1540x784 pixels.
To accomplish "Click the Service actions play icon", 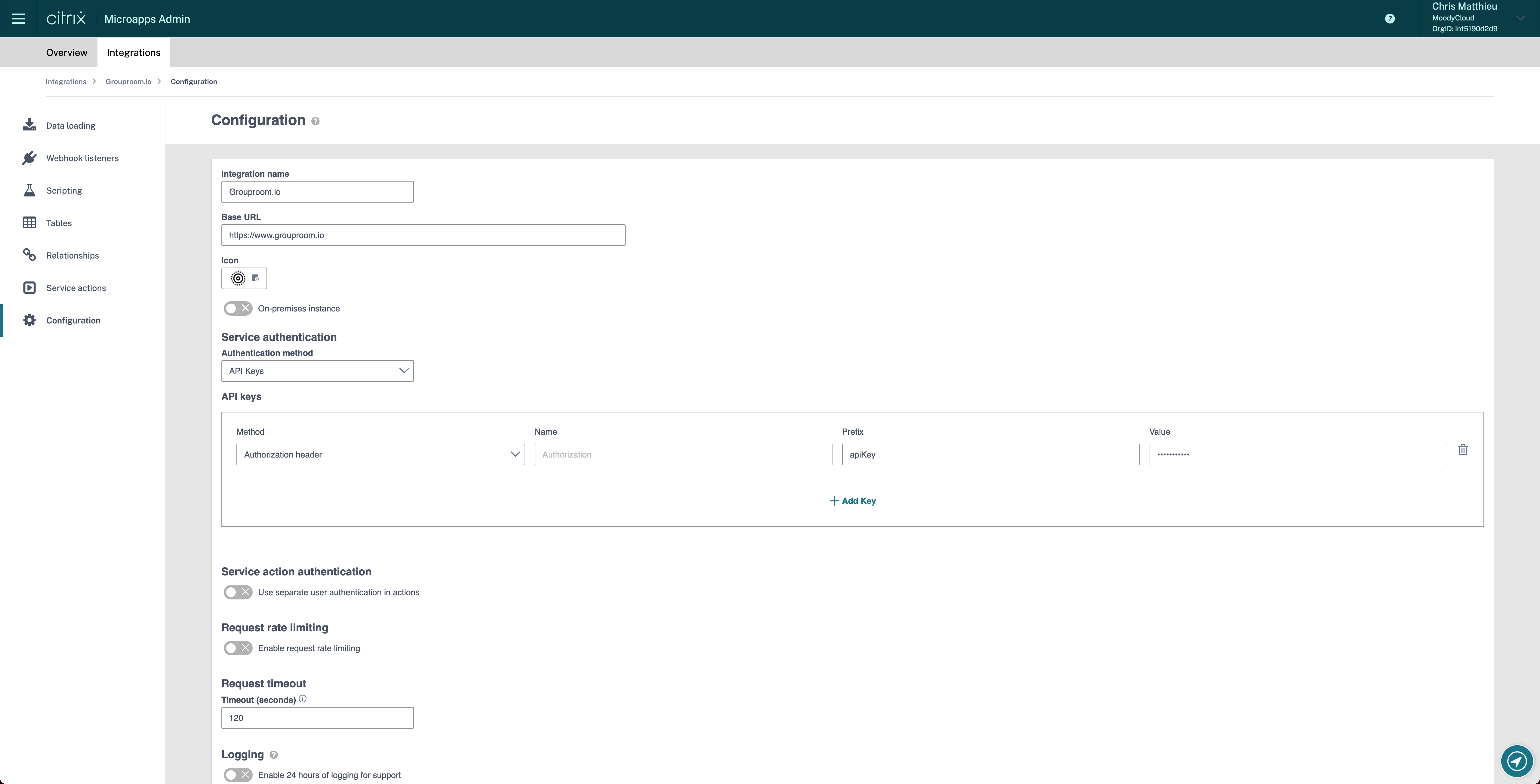I will pyautogui.click(x=29, y=287).
